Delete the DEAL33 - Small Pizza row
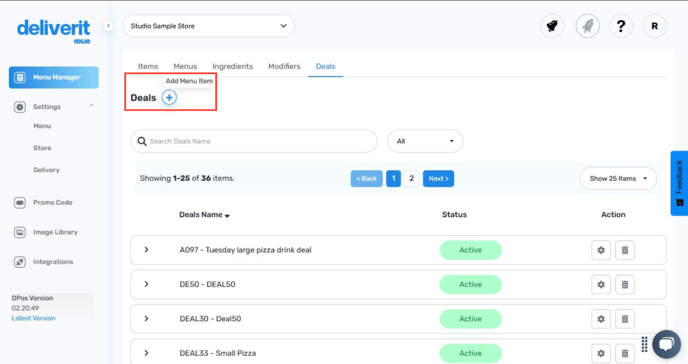Viewport: 688px width, 364px height. 625,353
